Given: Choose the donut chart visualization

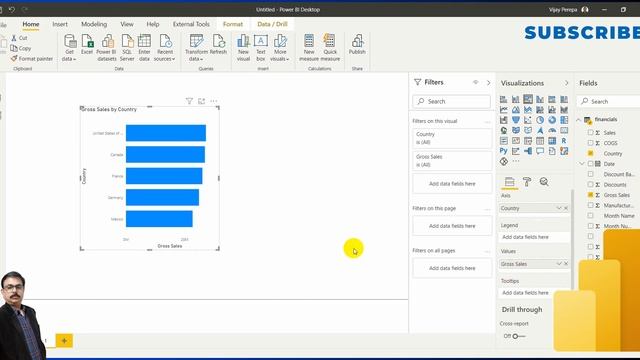Looking at the screenshot, I should [552, 120].
